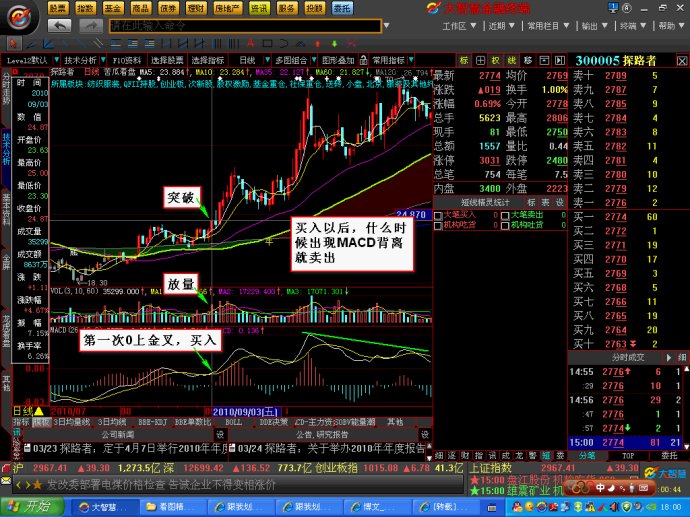Screen dimensions: 690x517
Task: Click the 股票 top menu button
Action: point(58,8)
